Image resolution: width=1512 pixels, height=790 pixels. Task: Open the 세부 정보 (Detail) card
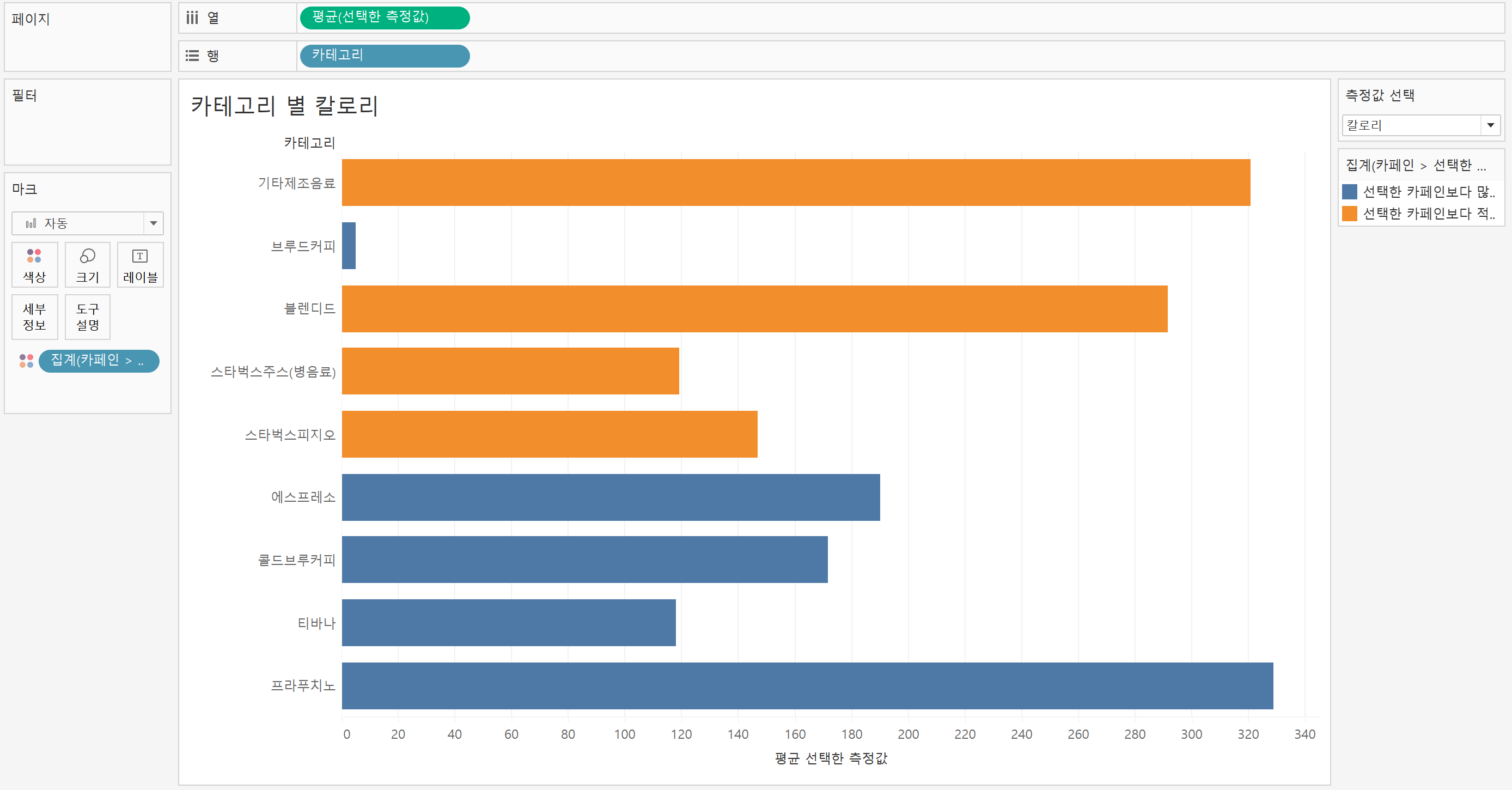coord(34,317)
